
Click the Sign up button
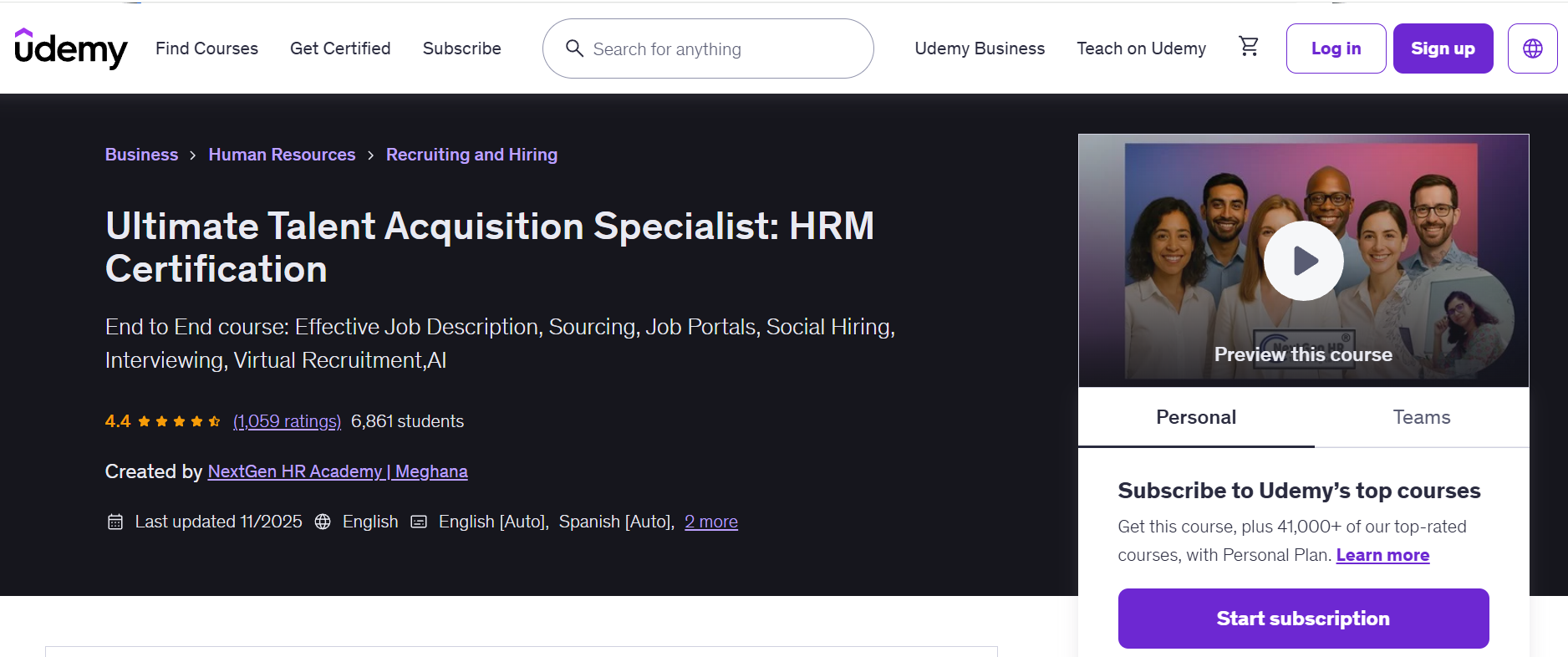tap(1443, 48)
